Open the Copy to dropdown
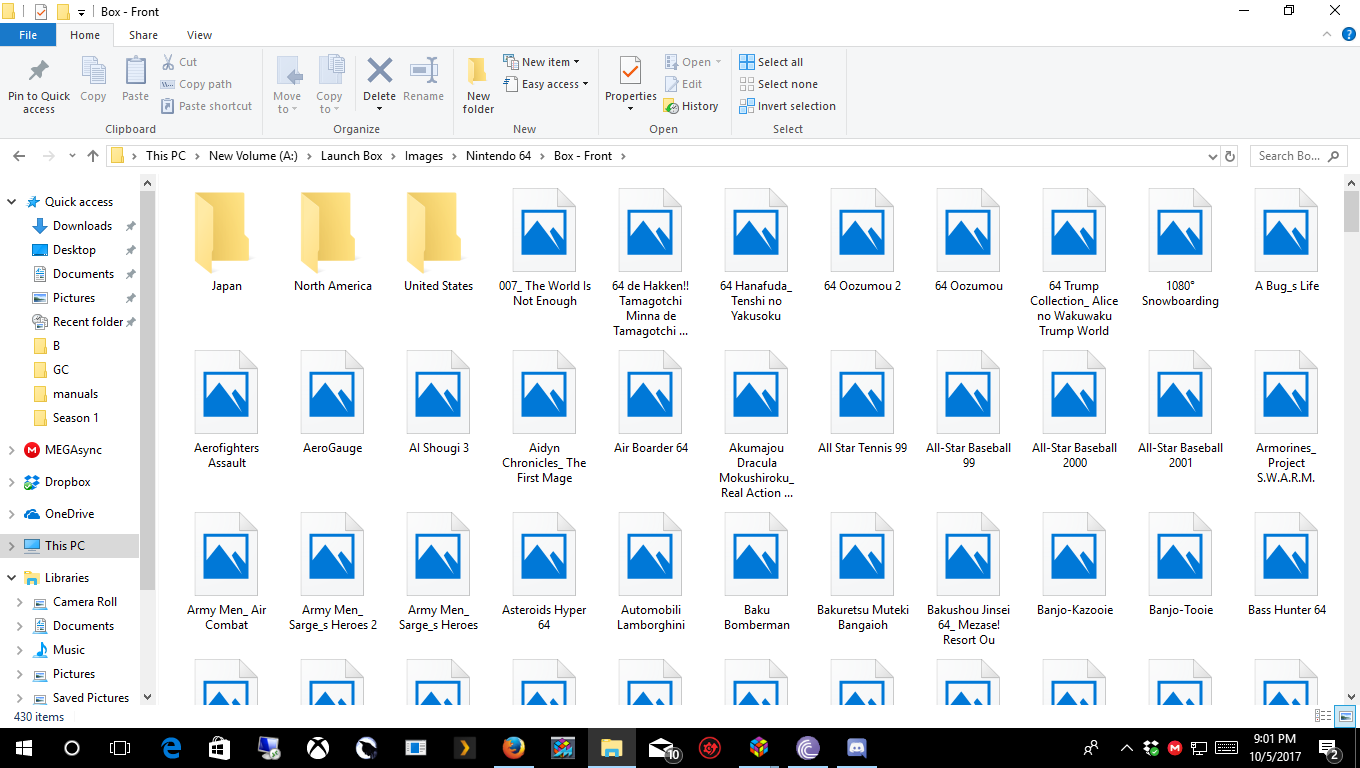Image resolution: width=1360 pixels, height=768 pixels. pos(330,84)
